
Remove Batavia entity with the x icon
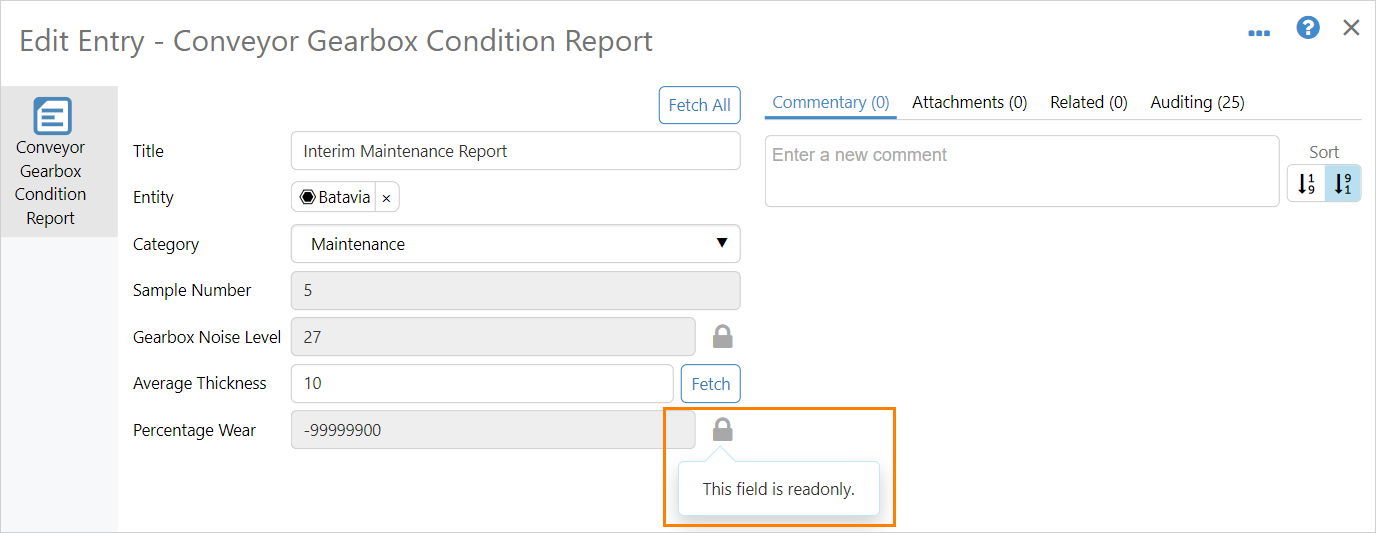coord(386,198)
